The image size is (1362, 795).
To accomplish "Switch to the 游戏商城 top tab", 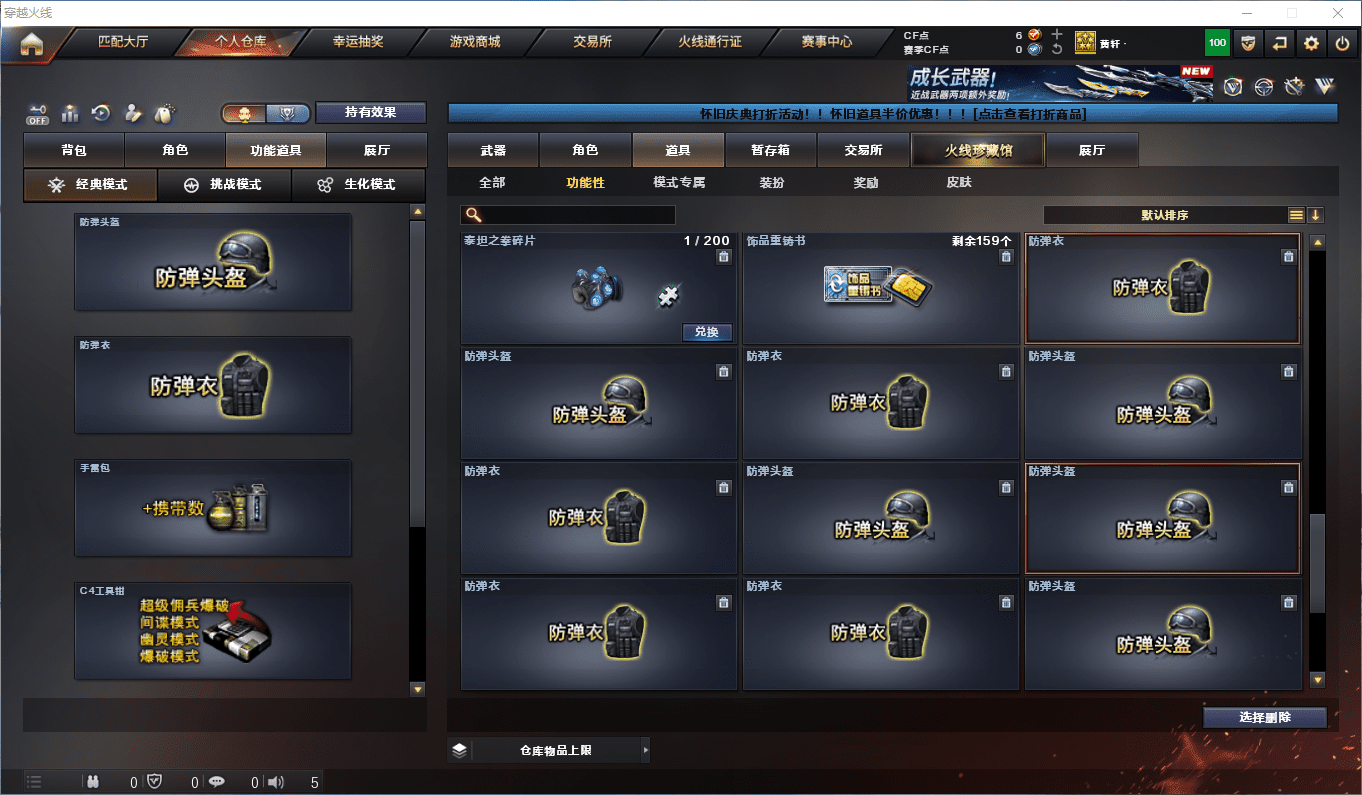I will pos(475,42).
